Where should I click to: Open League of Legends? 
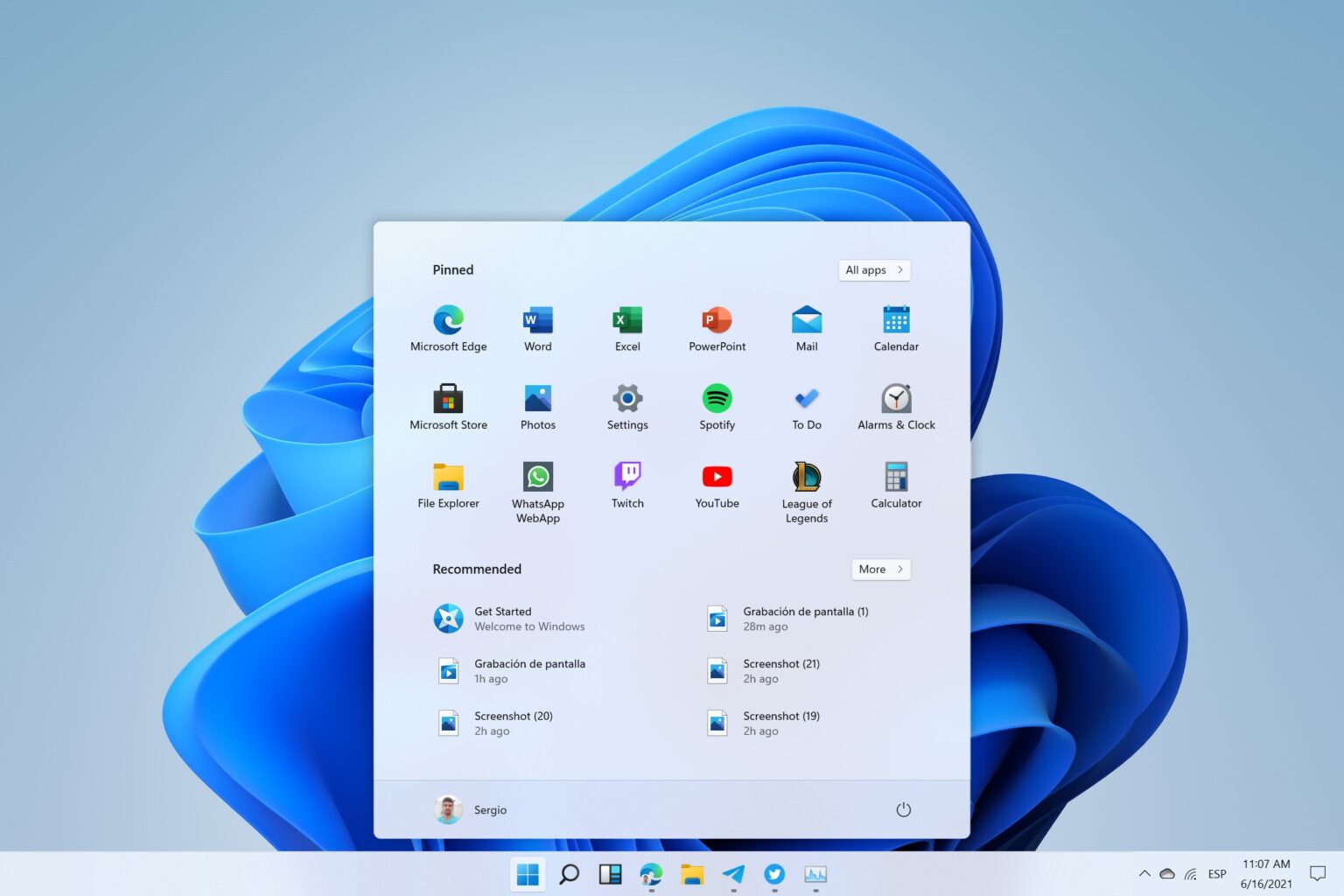(806, 486)
